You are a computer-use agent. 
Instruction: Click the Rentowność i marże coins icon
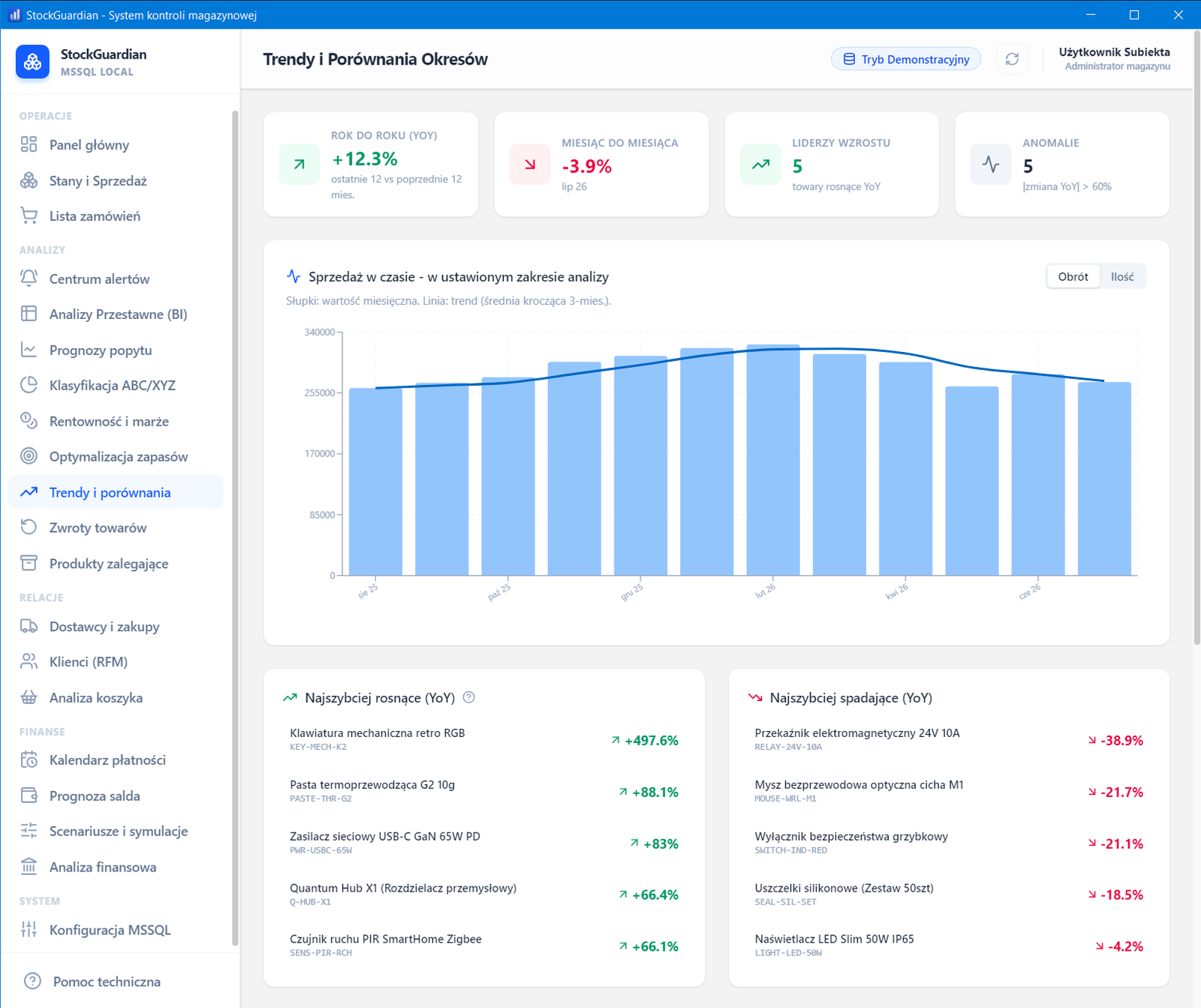29,421
